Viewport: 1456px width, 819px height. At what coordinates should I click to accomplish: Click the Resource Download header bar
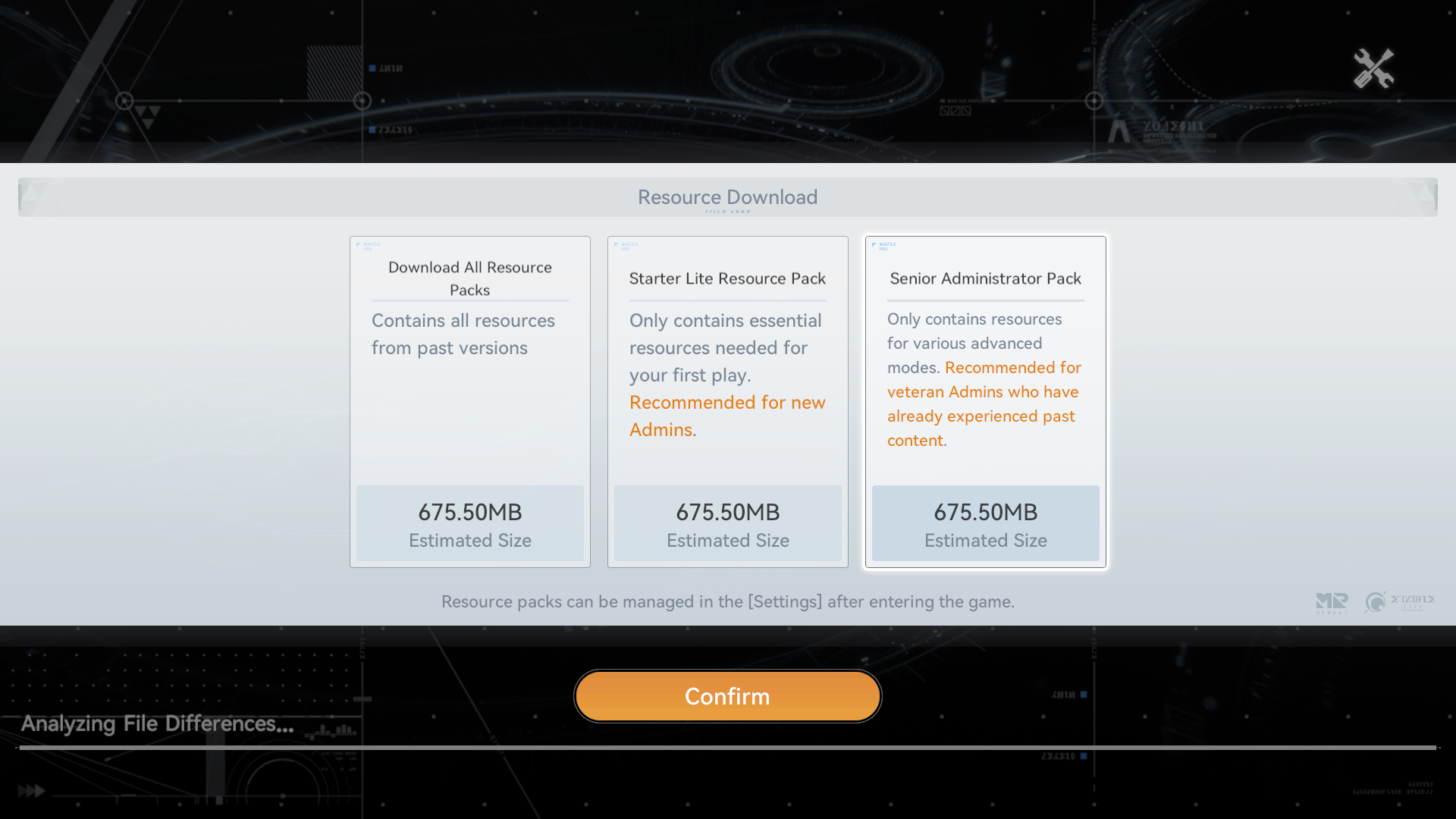tap(727, 197)
